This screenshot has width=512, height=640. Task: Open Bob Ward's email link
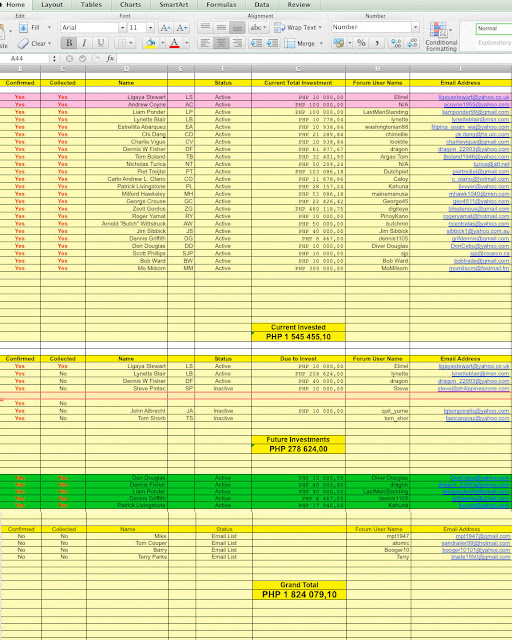482,261
